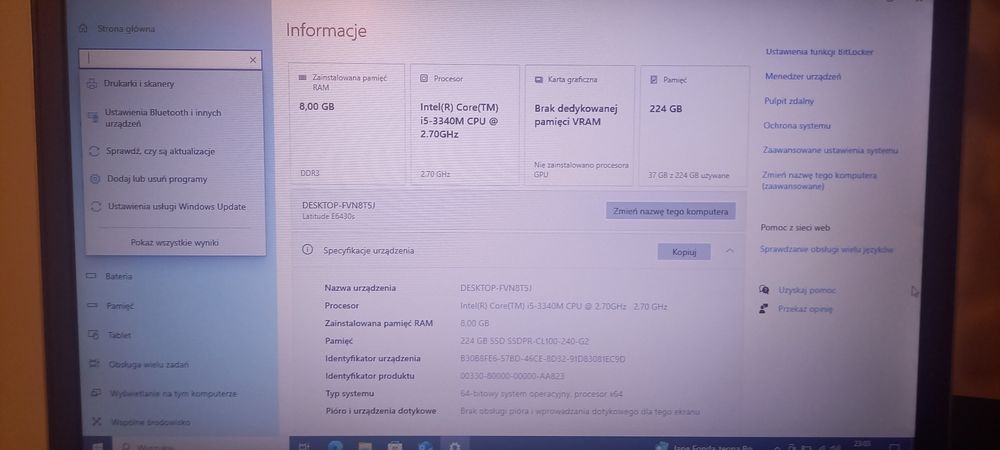Select the Zainstalowana pamięć RAM card

point(347,124)
